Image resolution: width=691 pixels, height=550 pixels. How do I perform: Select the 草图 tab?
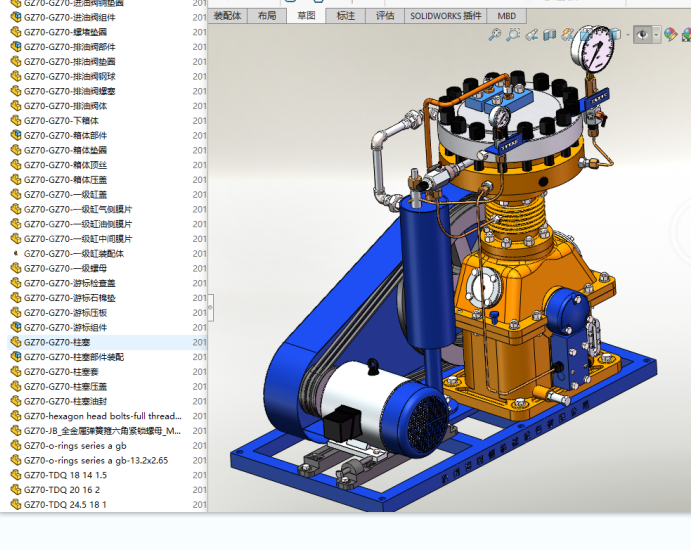click(x=306, y=16)
